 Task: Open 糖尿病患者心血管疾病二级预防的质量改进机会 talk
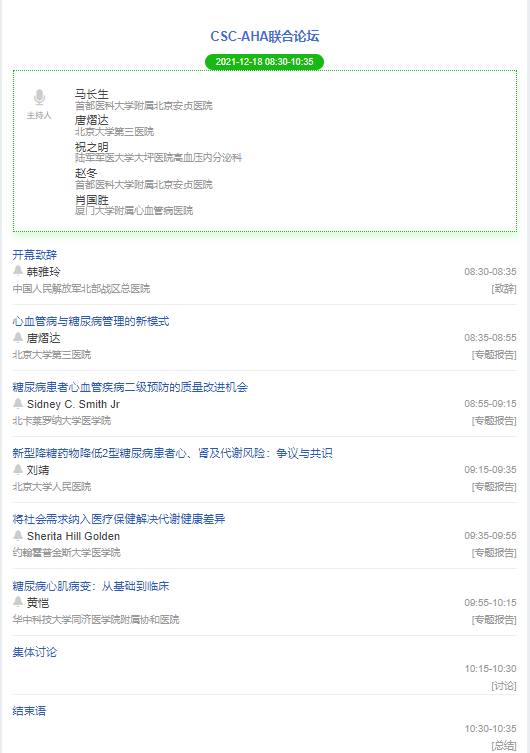tap(130, 387)
